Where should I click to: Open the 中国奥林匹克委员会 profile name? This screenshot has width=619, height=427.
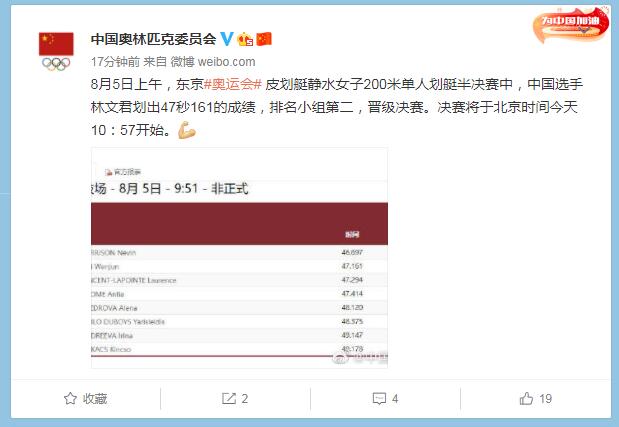point(154,39)
